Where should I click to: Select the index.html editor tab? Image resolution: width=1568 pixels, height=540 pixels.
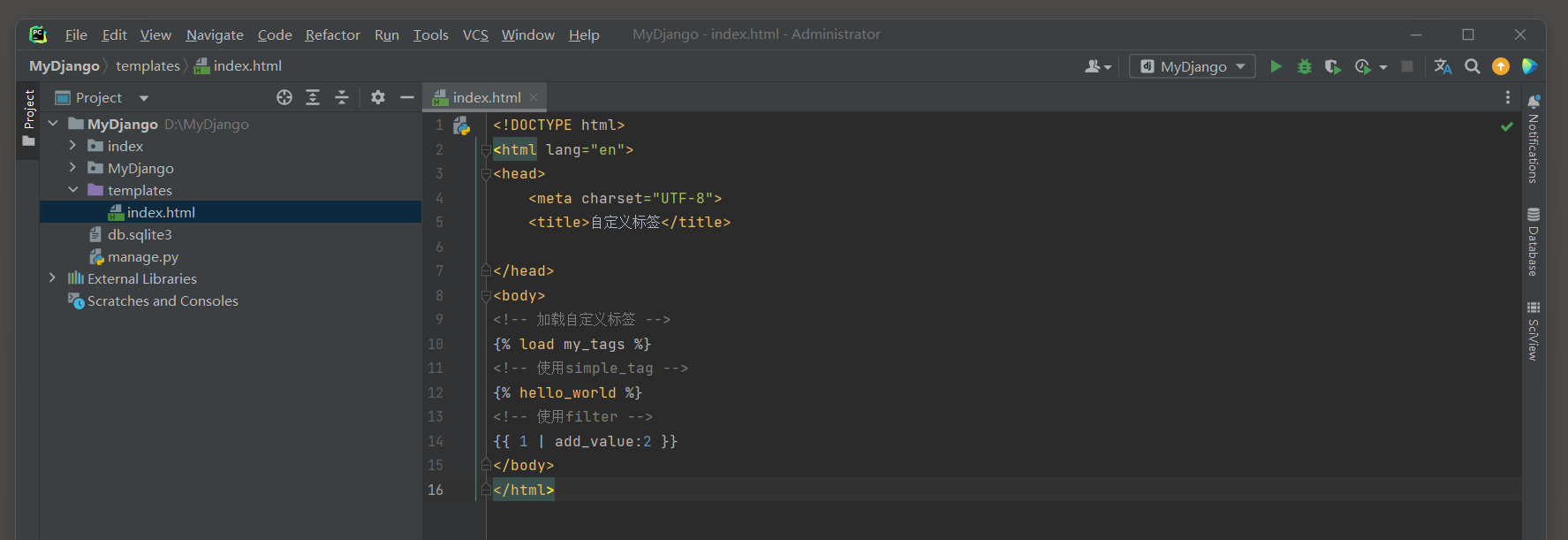486,97
